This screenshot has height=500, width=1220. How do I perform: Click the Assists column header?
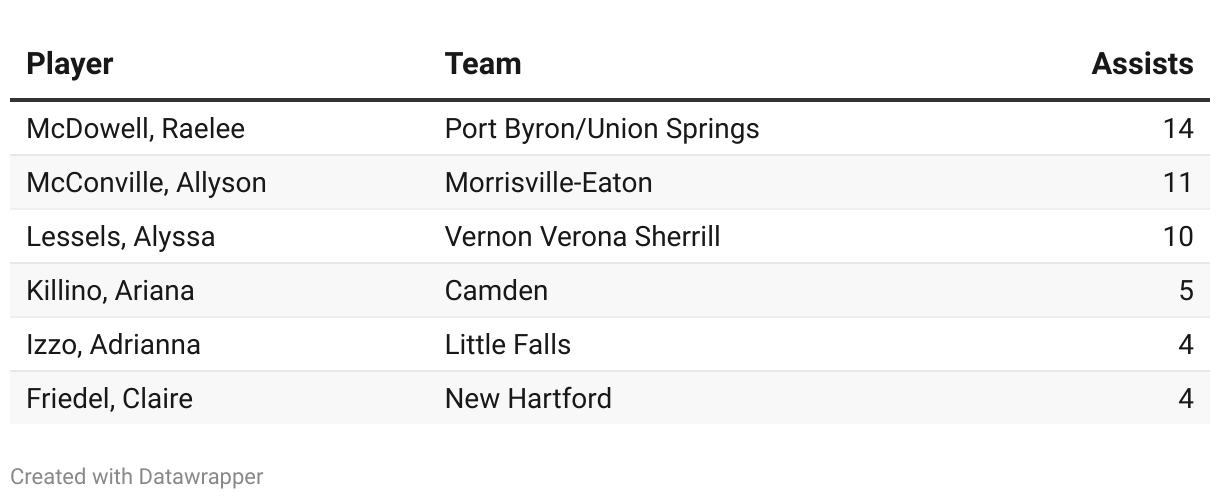click(1142, 64)
